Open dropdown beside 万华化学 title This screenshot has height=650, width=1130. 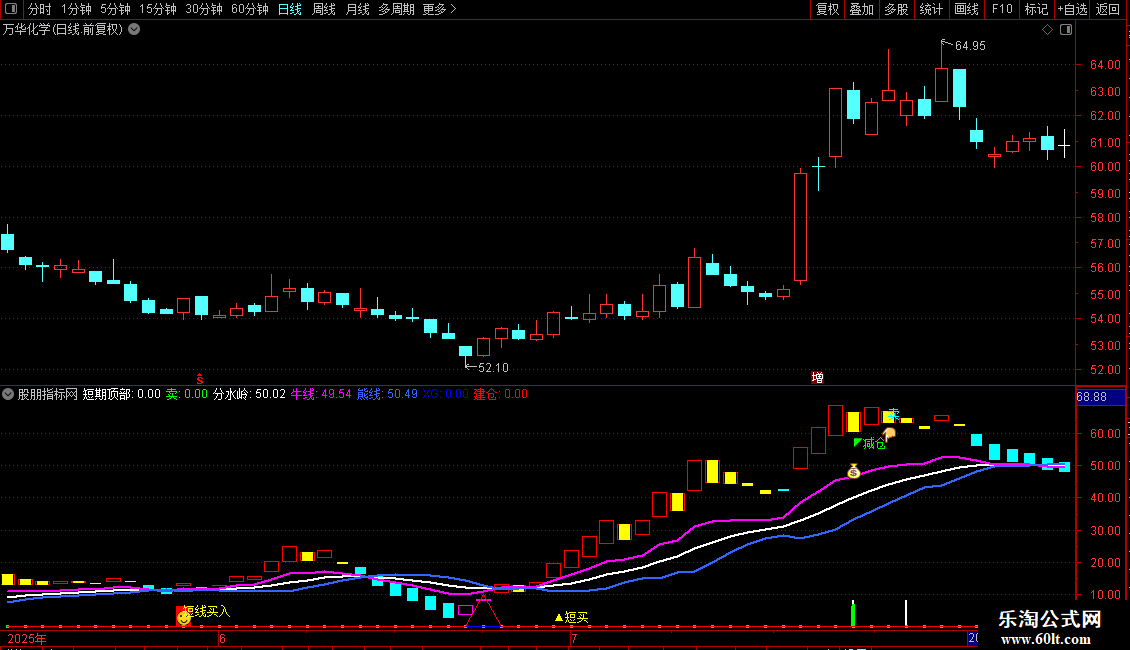tap(134, 30)
